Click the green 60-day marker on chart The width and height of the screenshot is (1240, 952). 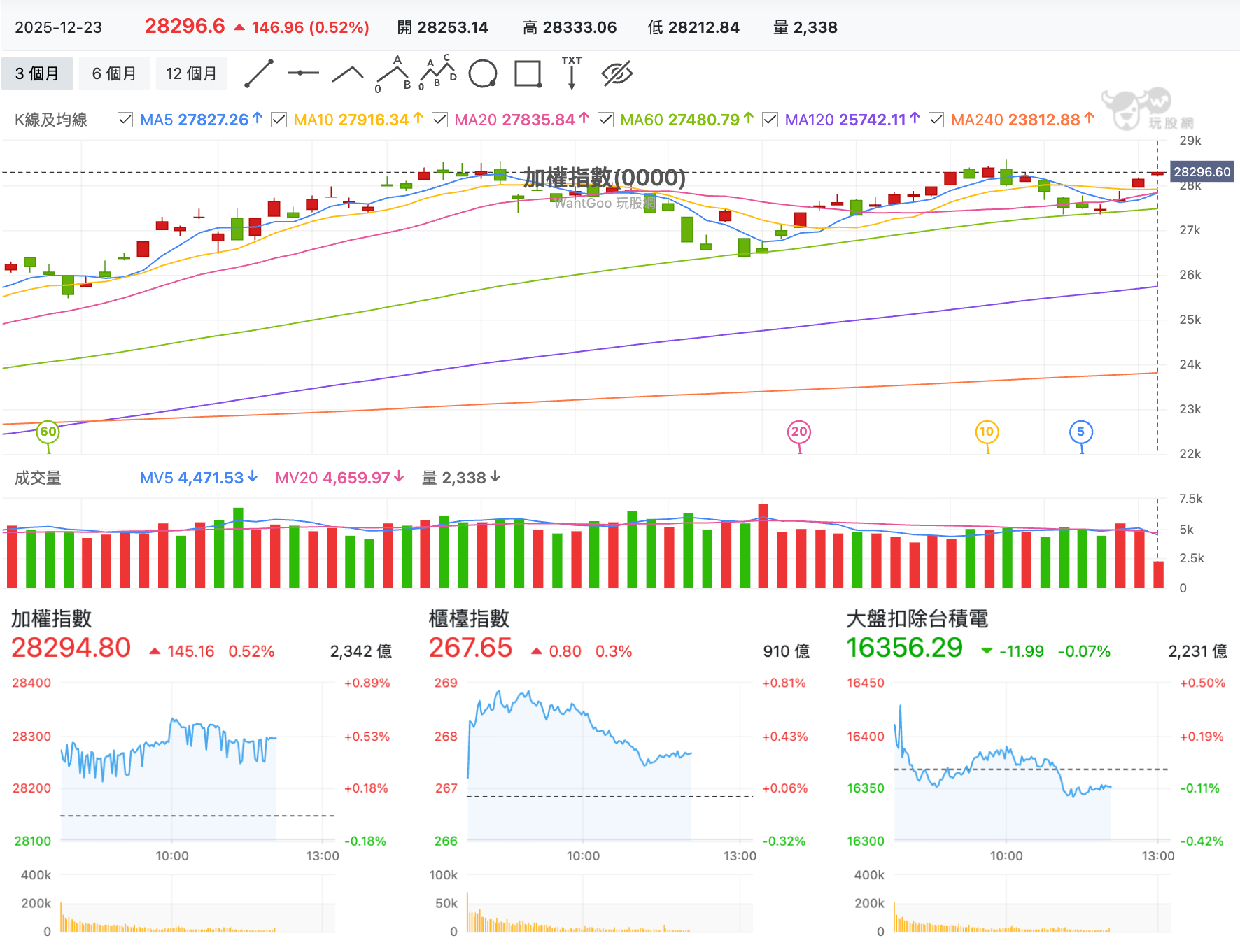(x=48, y=432)
